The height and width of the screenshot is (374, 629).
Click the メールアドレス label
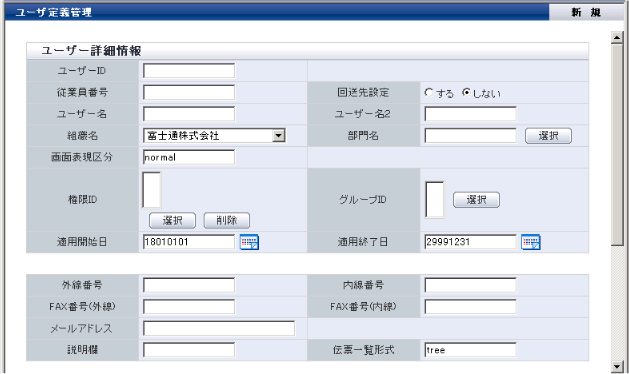tap(81, 329)
